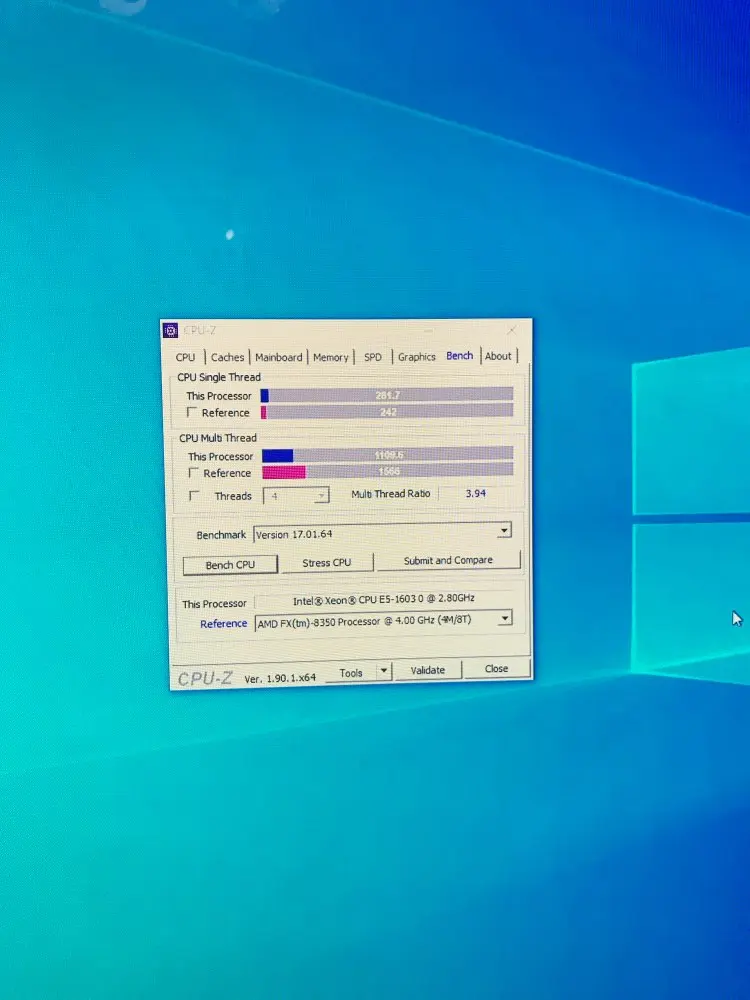Click Submit and Compare button
750x1000 pixels.
[448, 560]
